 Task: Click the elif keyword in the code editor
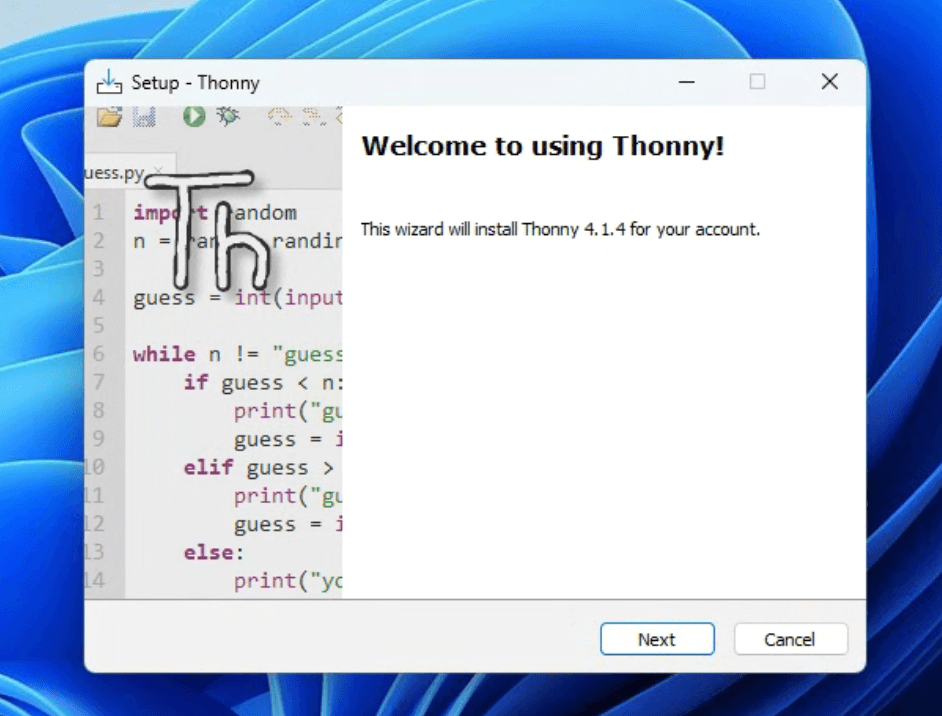[x=208, y=467]
